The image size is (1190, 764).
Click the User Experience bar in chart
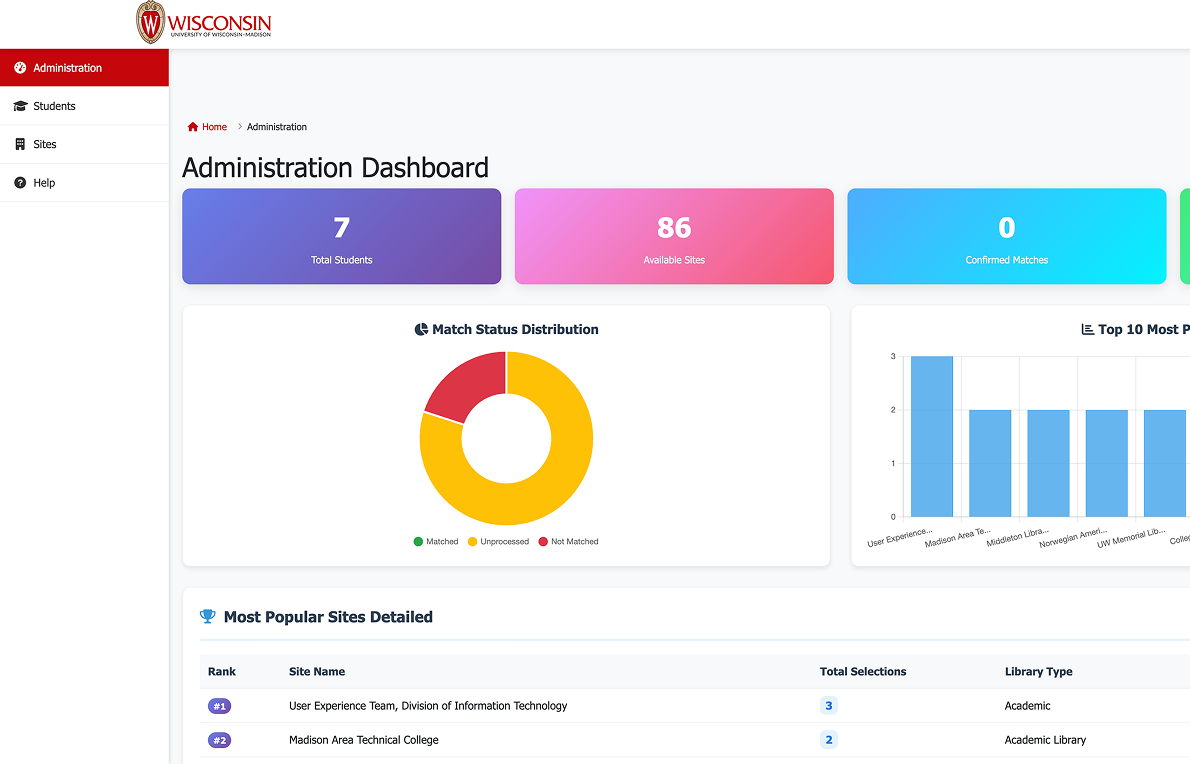[x=932, y=436]
